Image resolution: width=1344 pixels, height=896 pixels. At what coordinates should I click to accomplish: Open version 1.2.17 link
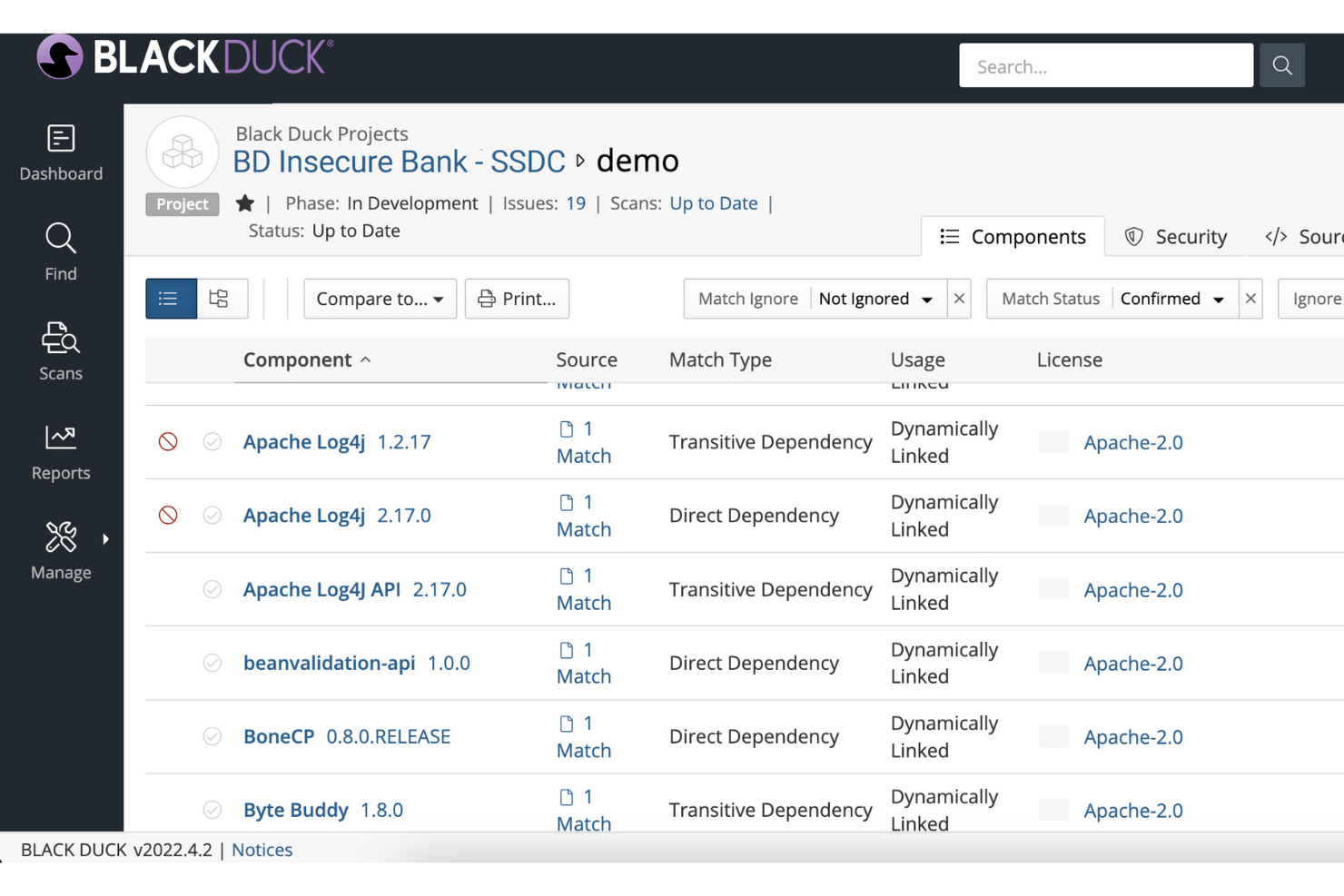pos(404,442)
